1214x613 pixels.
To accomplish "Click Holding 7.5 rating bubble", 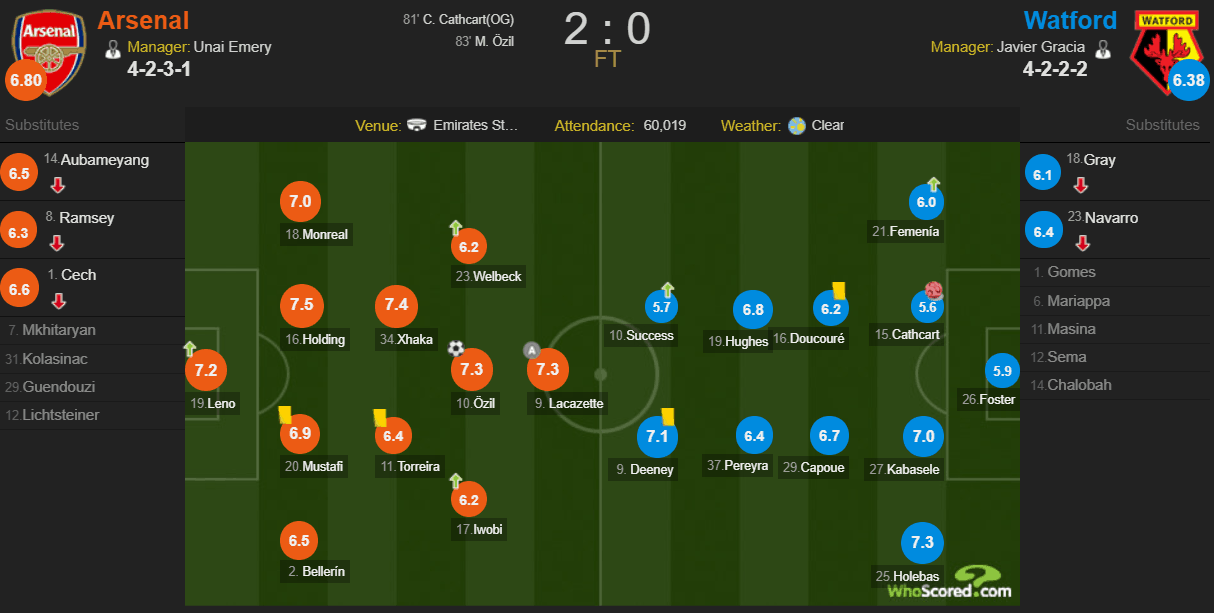I will pyautogui.click(x=301, y=306).
